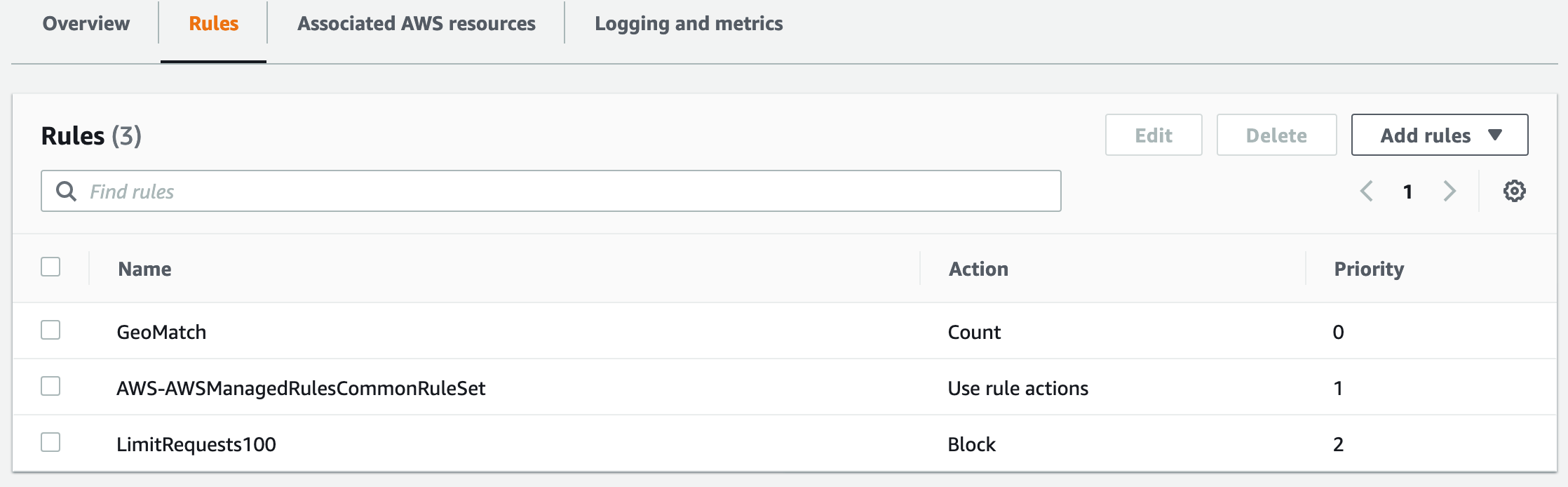Focus the Find rules search field

coord(550,191)
